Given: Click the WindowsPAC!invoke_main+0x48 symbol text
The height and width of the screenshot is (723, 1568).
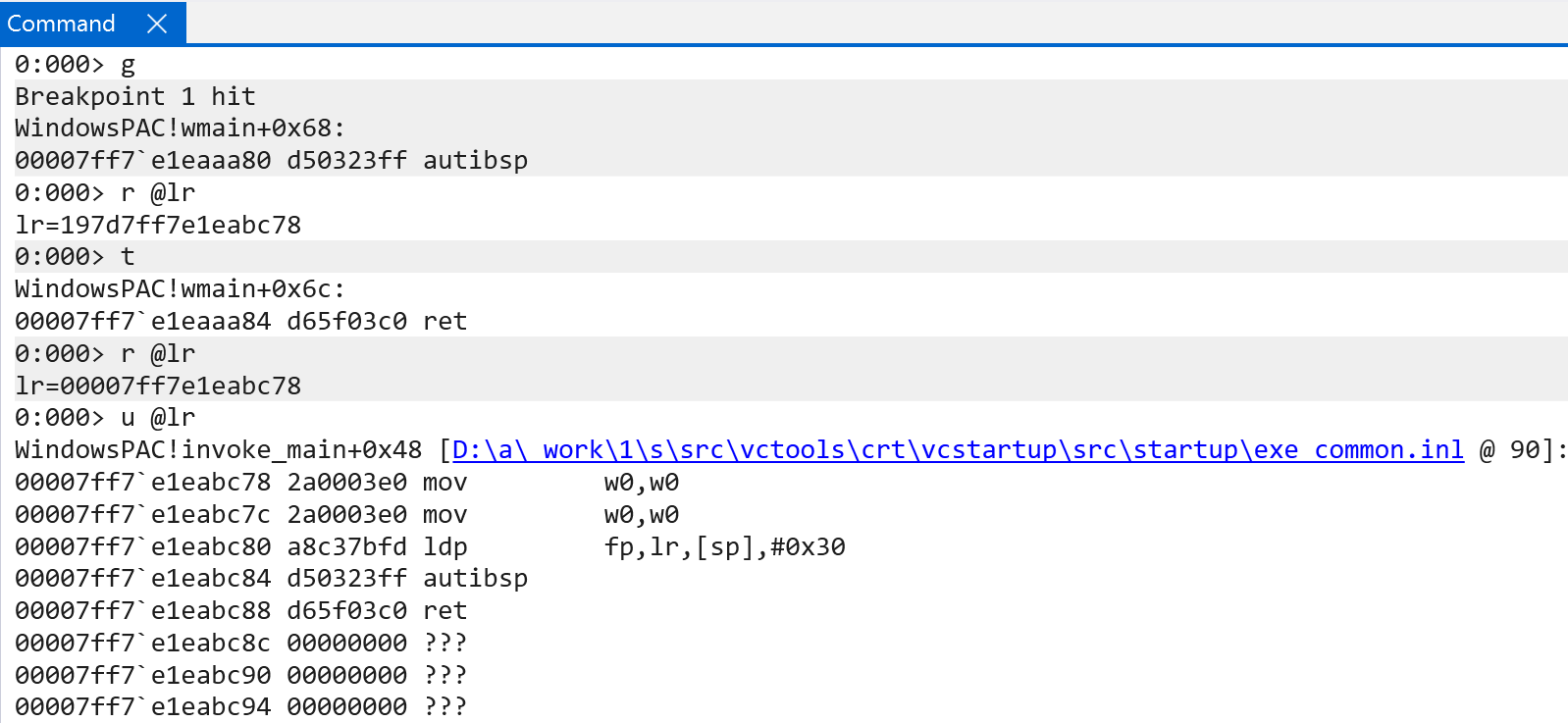Looking at the screenshot, I should (218, 450).
